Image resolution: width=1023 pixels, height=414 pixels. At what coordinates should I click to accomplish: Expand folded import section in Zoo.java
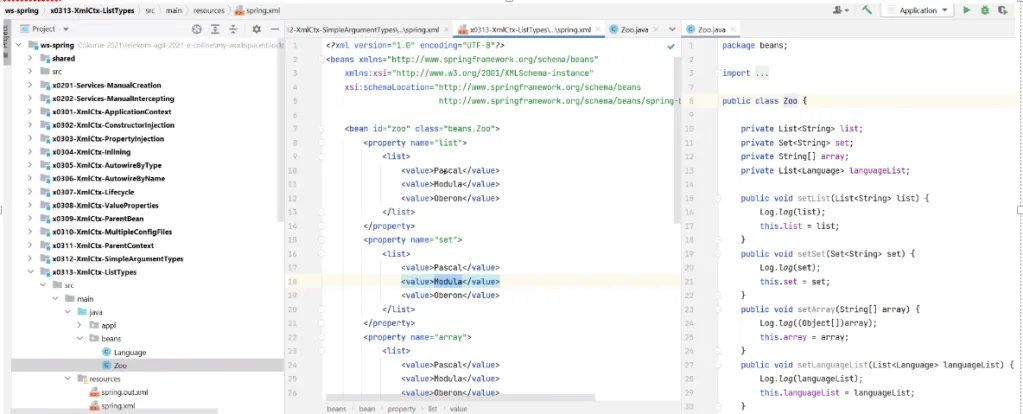762,74
